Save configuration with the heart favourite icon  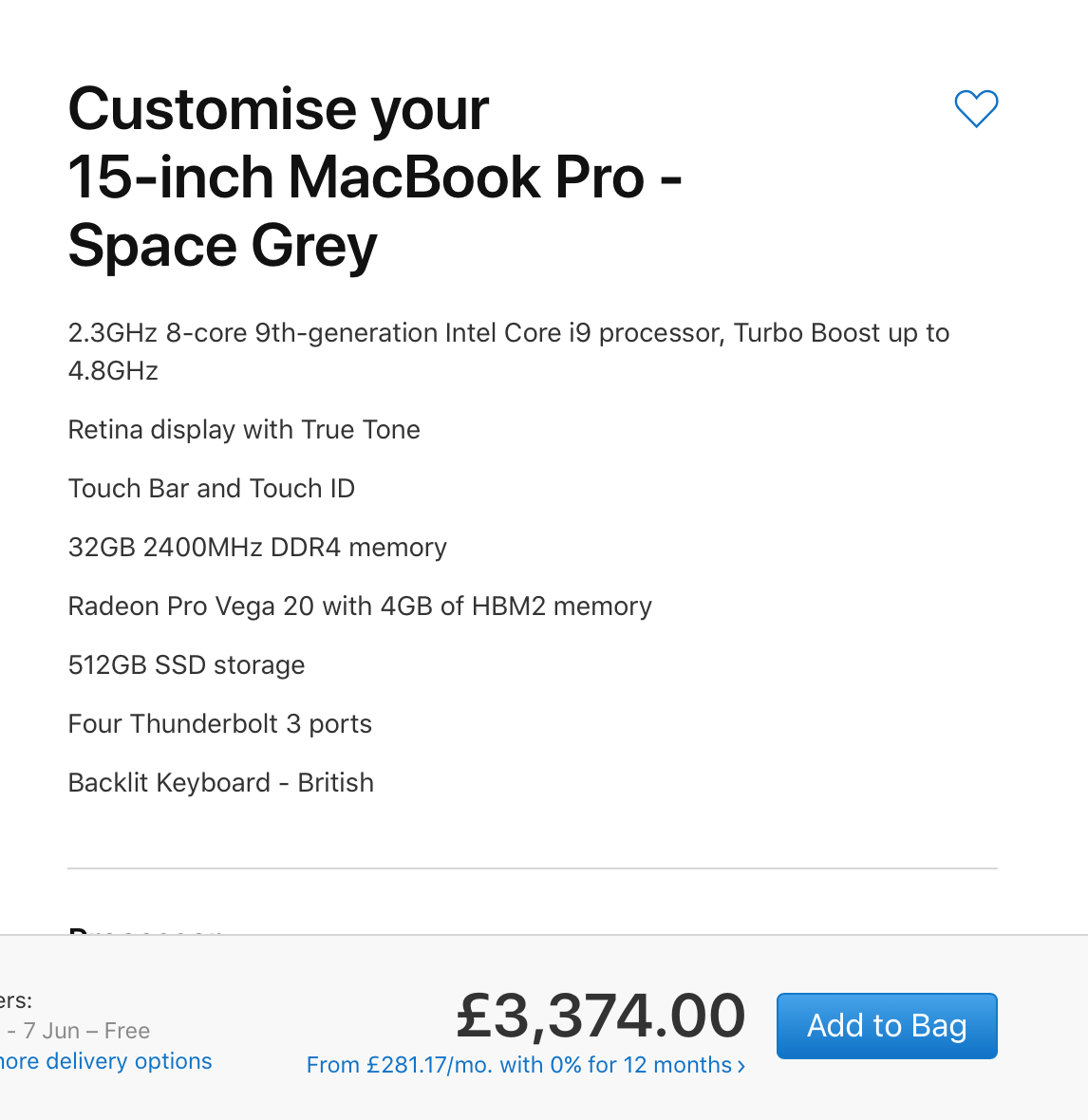click(x=976, y=108)
